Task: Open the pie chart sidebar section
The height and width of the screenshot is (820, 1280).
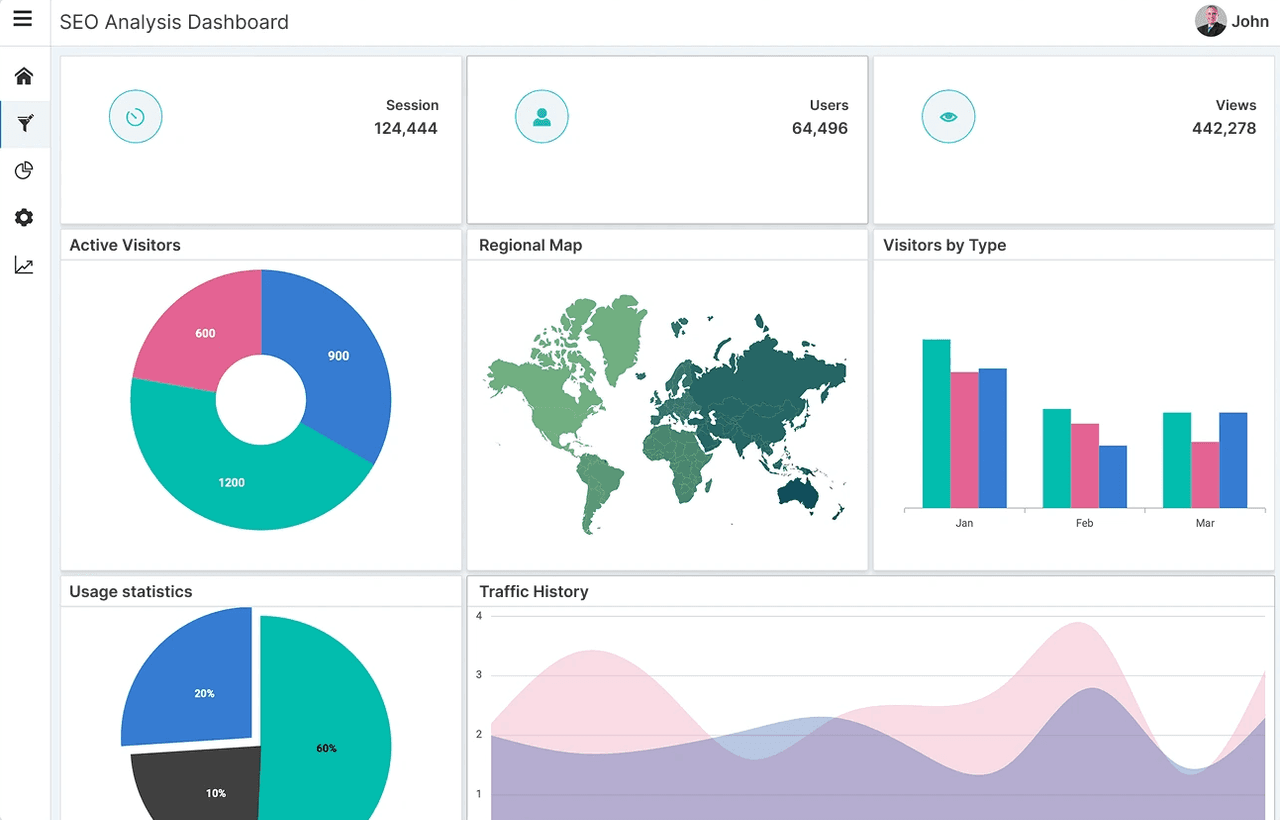Action: tap(24, 171)
